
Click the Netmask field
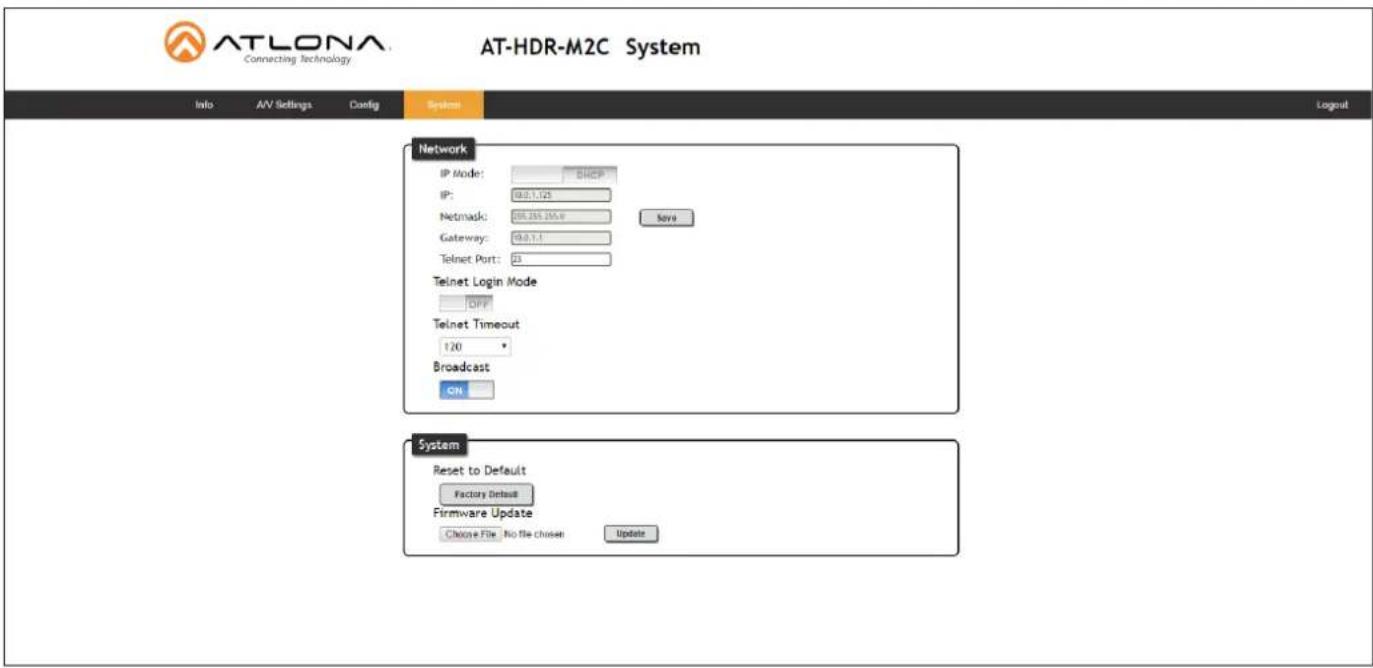click(560, 215)
